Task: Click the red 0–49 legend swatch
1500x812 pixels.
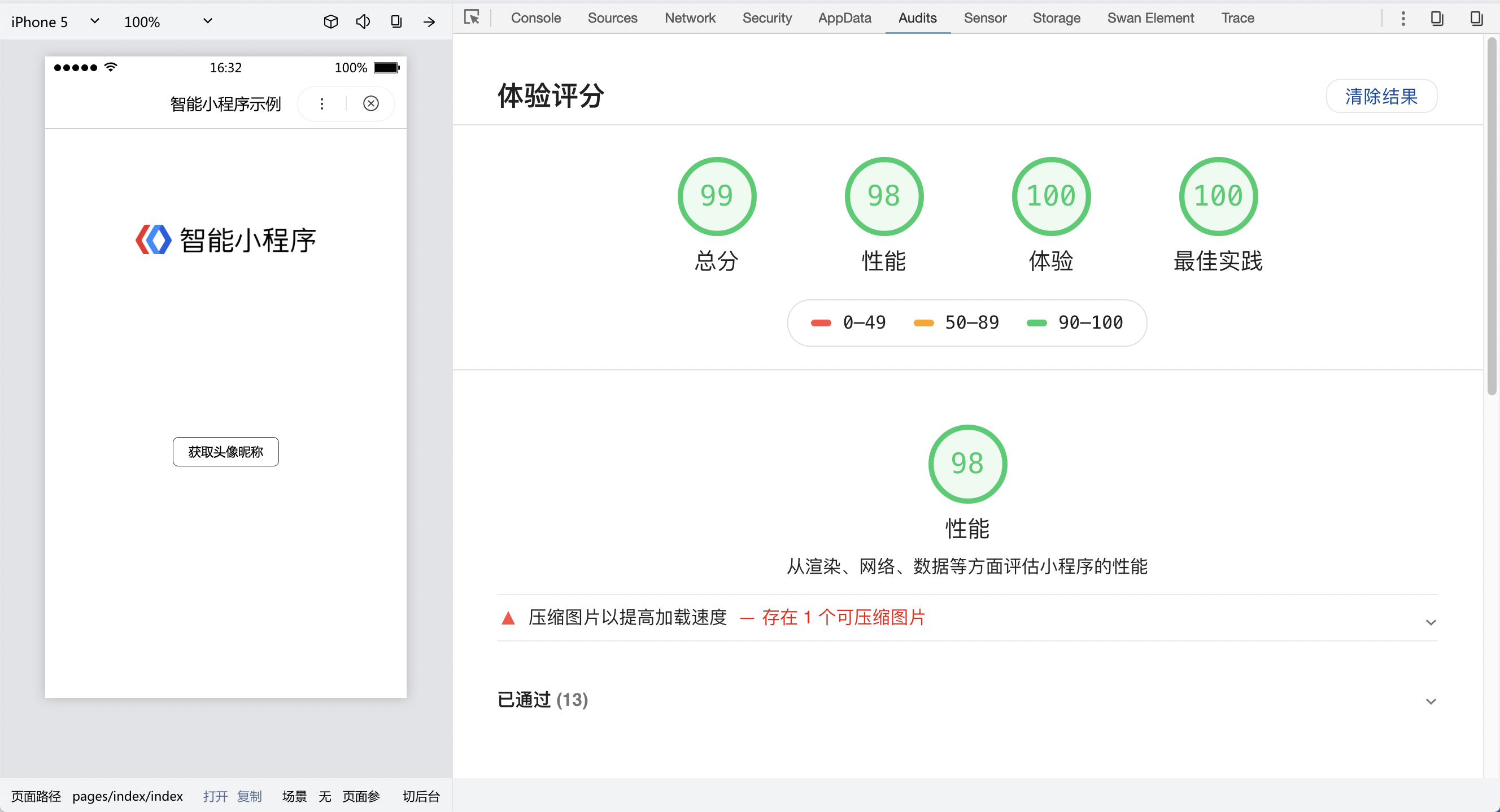Action: (821, 323)
